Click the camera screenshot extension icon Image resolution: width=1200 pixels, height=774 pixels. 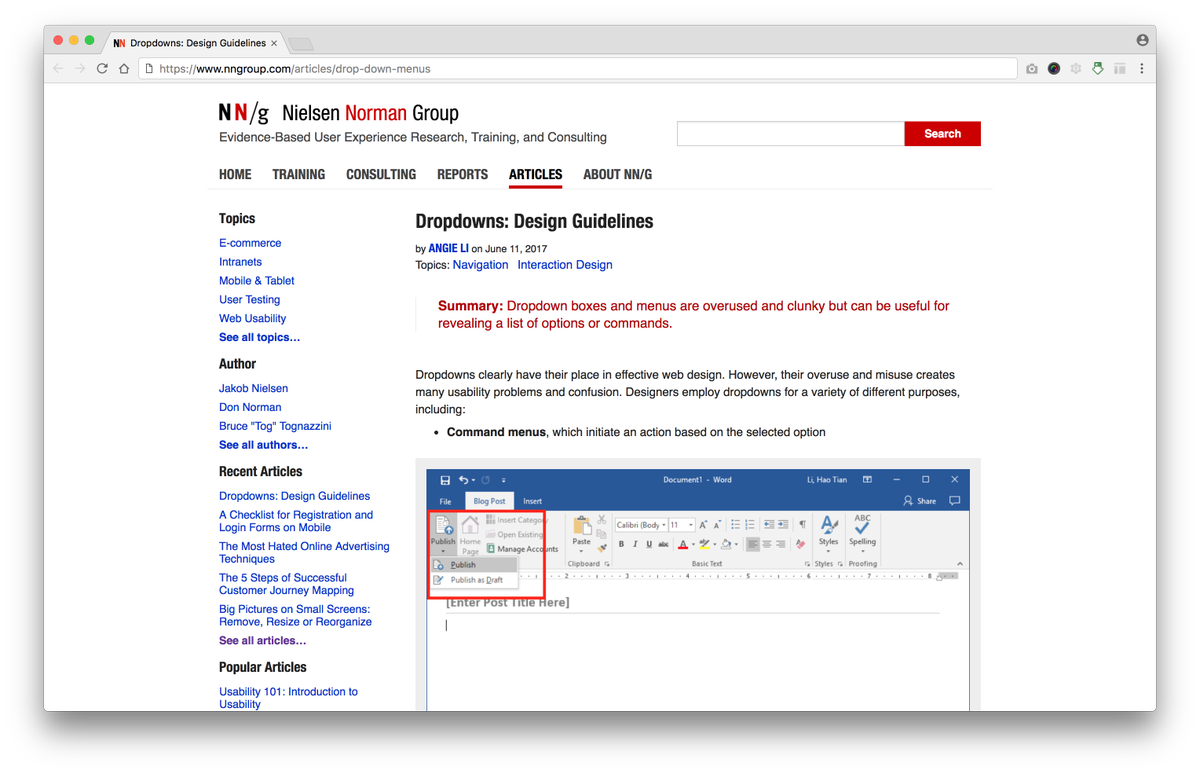click(1032, 69)
